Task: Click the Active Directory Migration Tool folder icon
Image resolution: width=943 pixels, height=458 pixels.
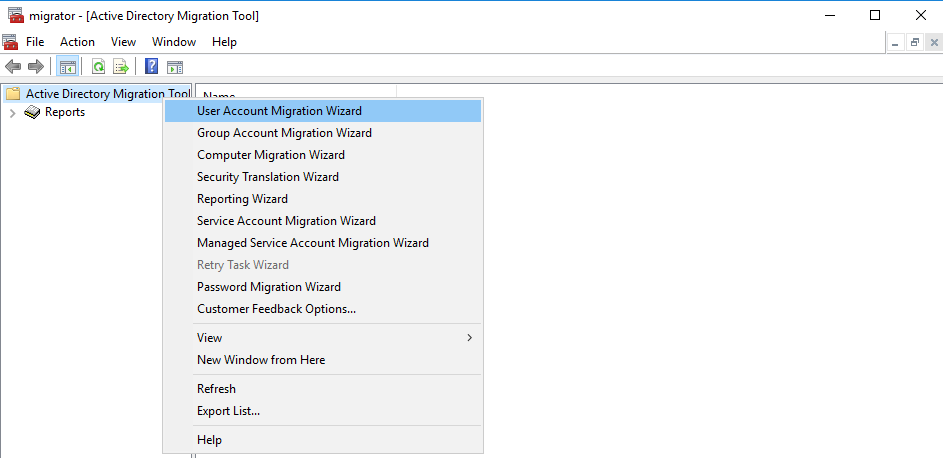Action: 13,94
